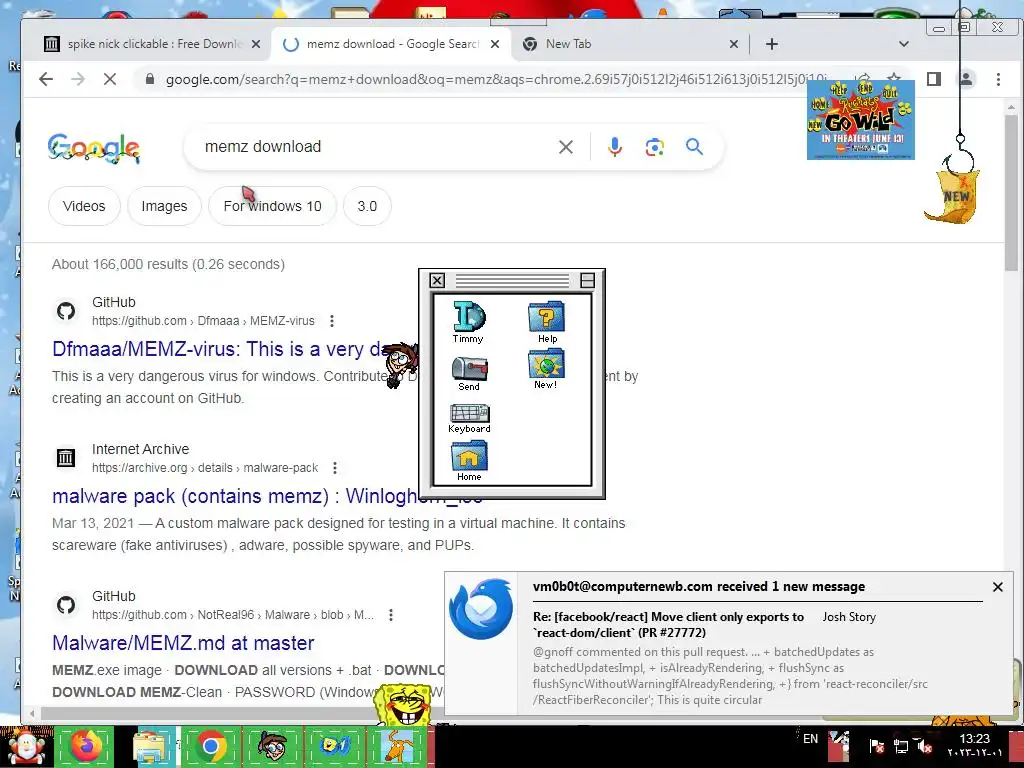Apply the 3.0 filter chip
Screen dimensions: 1024x768
(367, 206)
